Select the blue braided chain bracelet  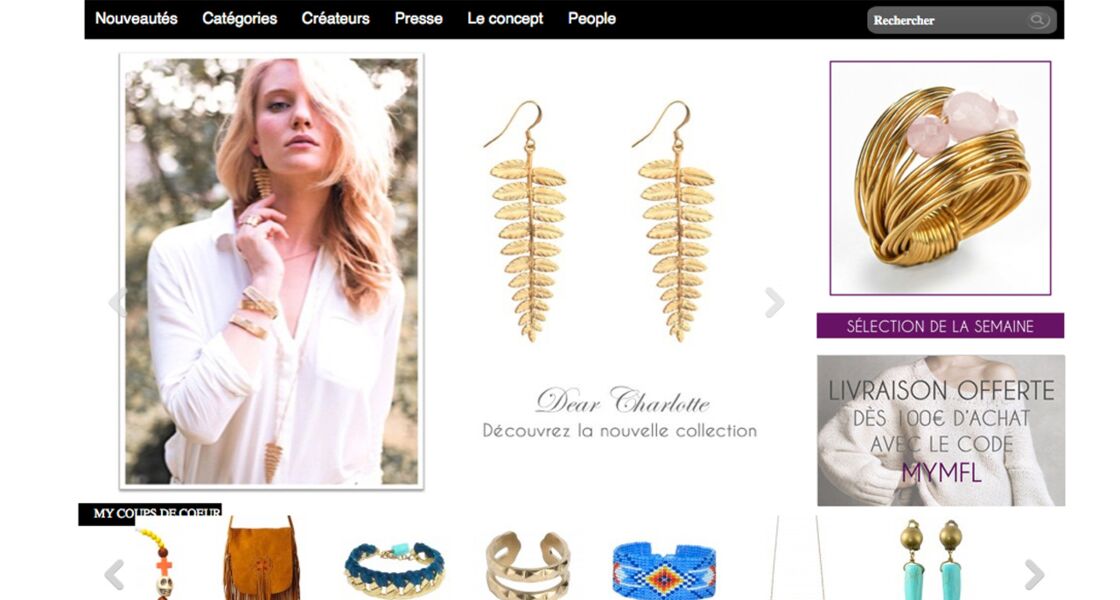[x=394, y=569]
